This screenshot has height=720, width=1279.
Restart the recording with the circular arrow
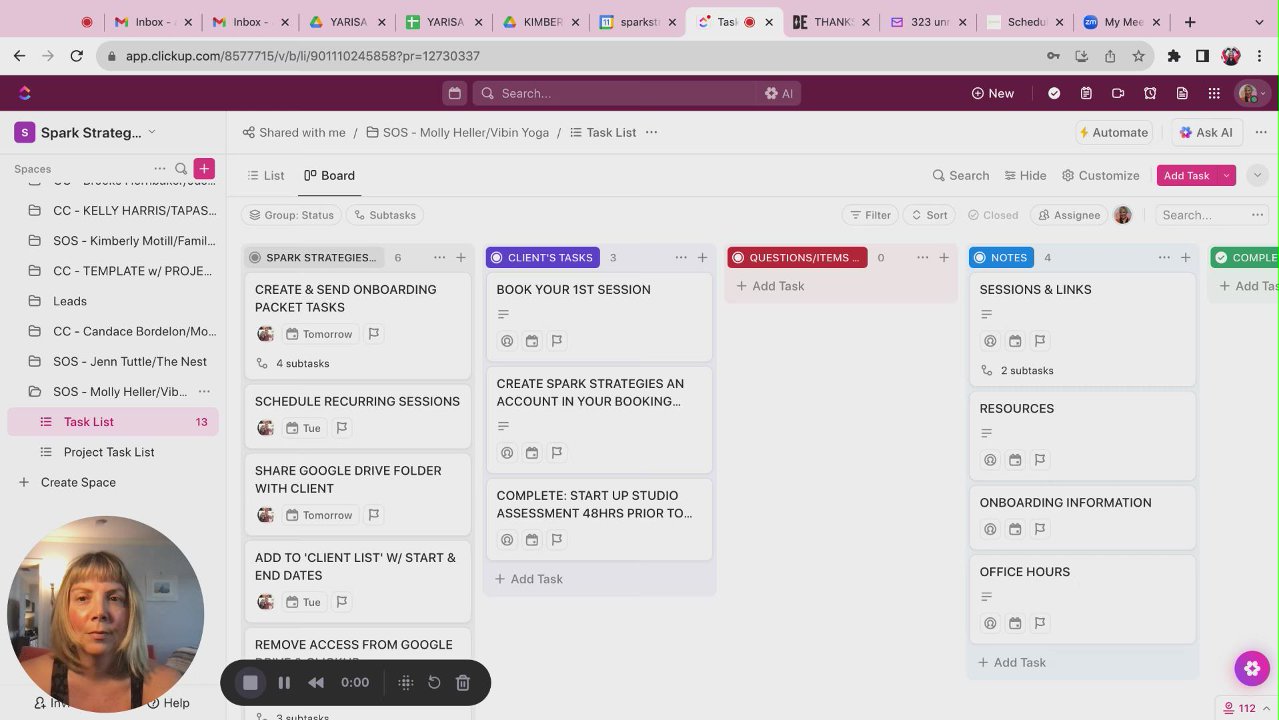pos(434,683)
